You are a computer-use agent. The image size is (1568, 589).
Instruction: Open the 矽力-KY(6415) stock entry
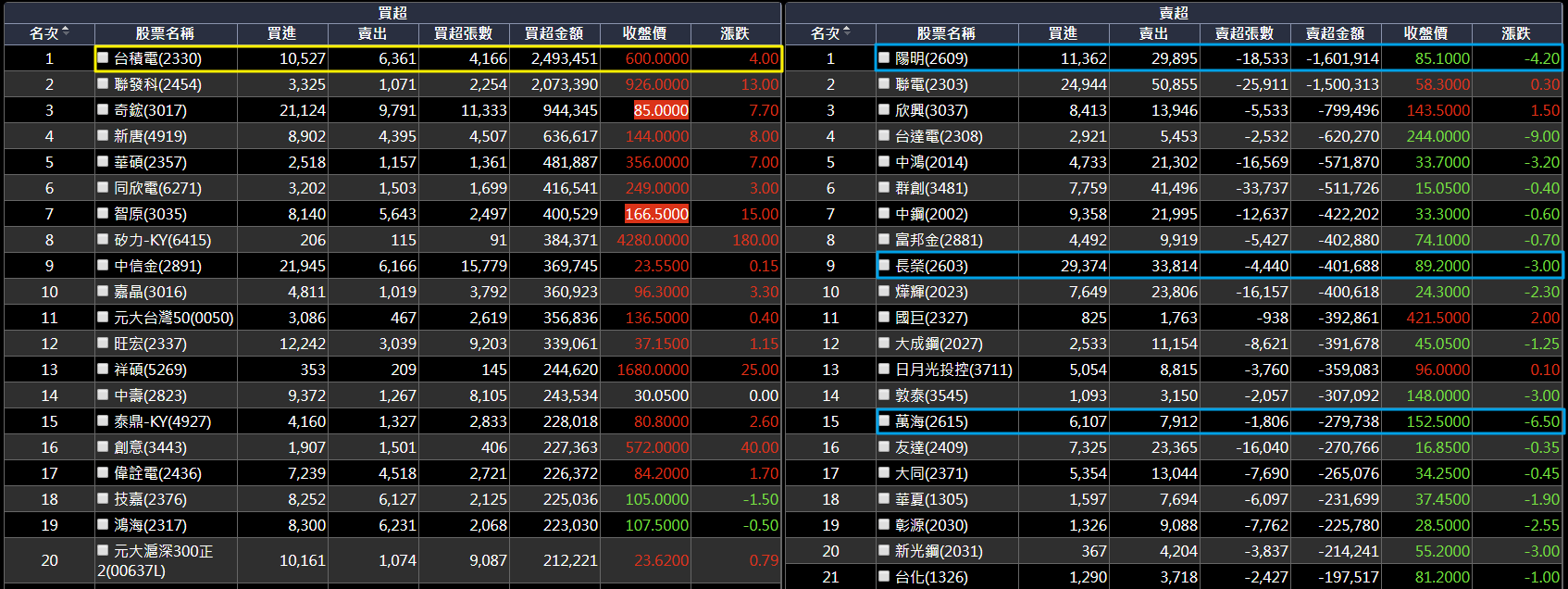tap(162, 240)
